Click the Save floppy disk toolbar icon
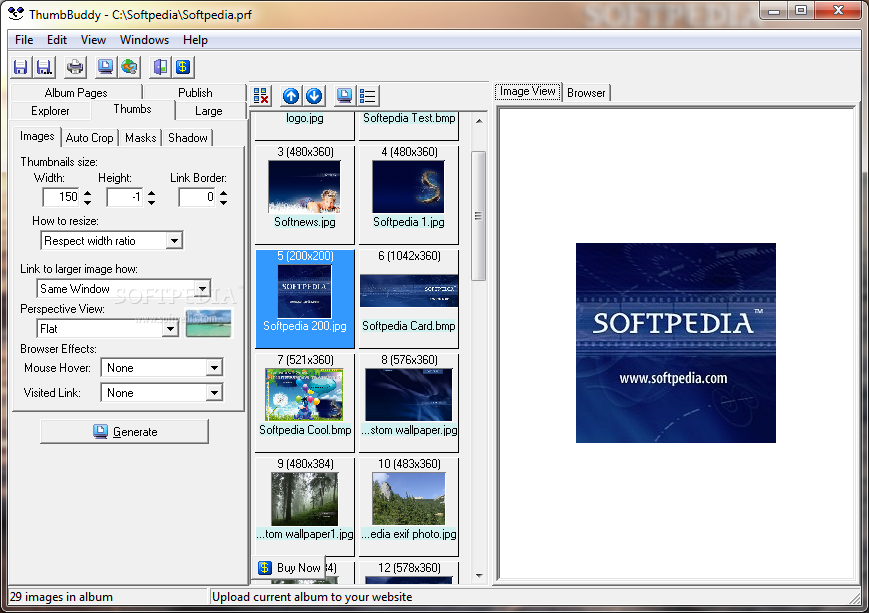The height and width of the screenshot is (613, 869). click(x=21, y=67)
